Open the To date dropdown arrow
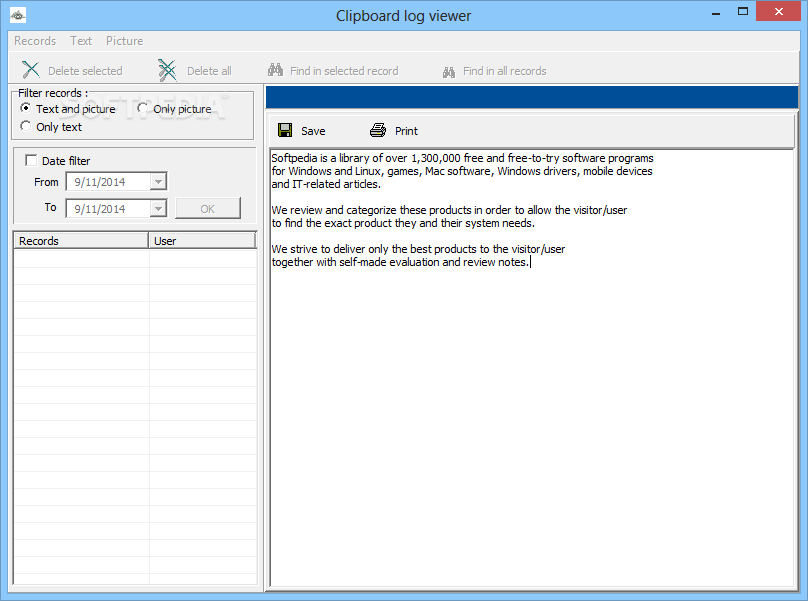 click(158, 209)
